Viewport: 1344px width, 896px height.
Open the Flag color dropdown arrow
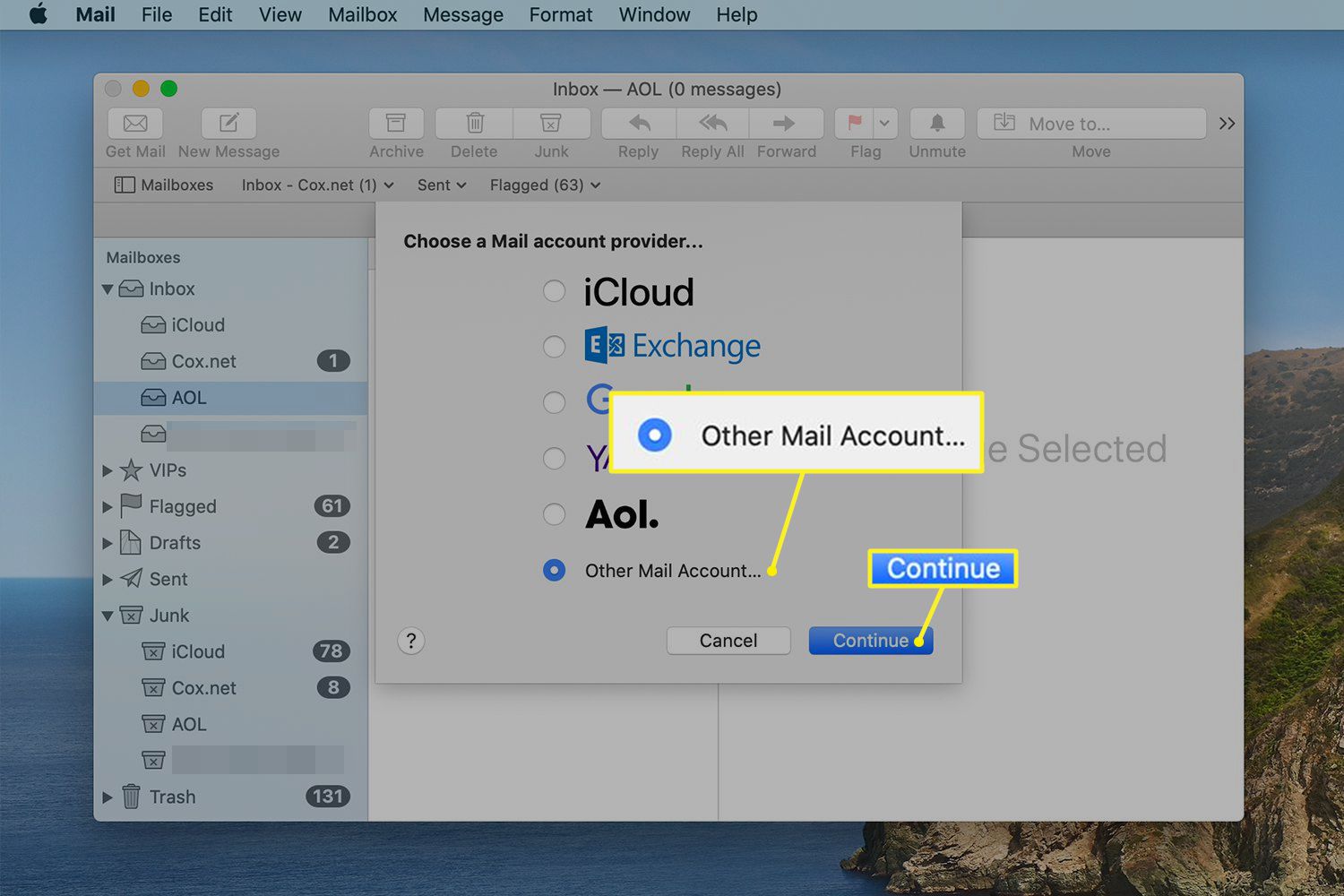coord(885,123)
